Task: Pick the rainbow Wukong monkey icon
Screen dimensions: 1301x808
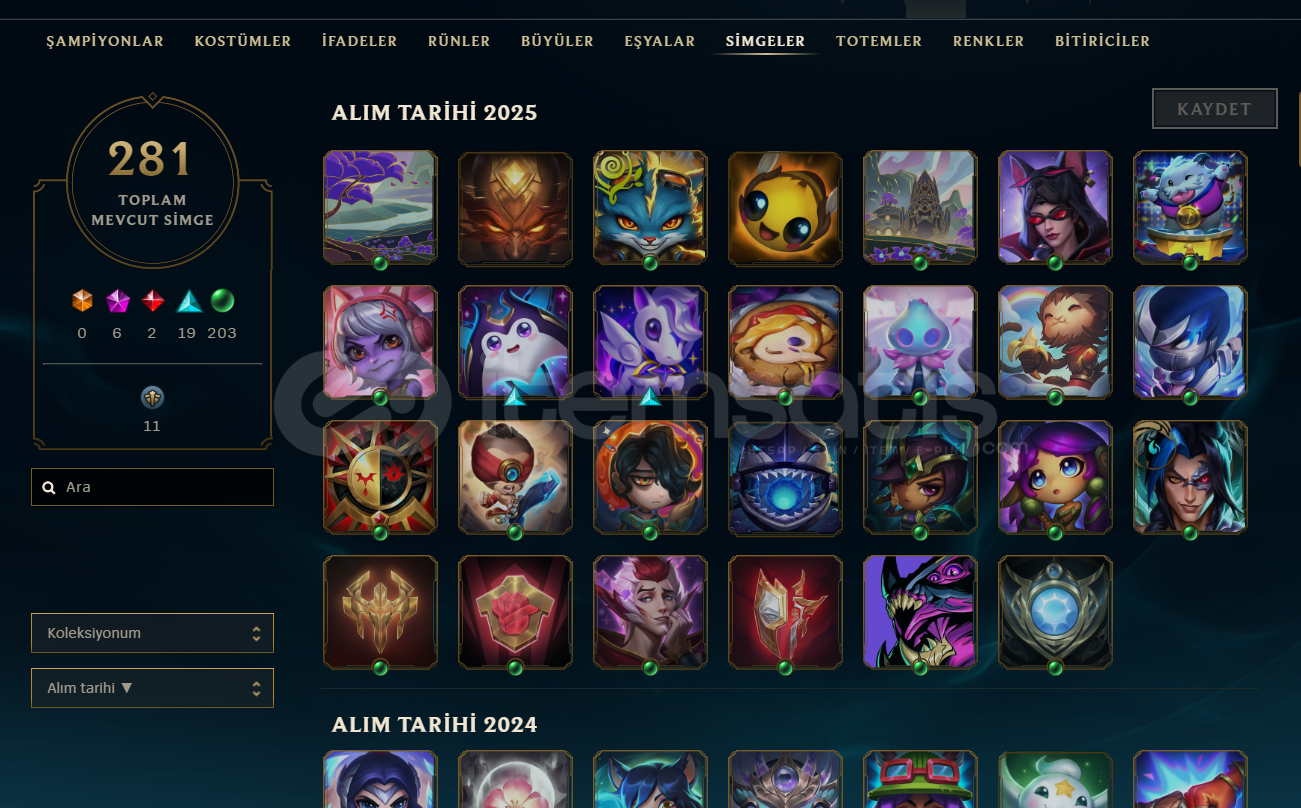Action: [1055, 343]
